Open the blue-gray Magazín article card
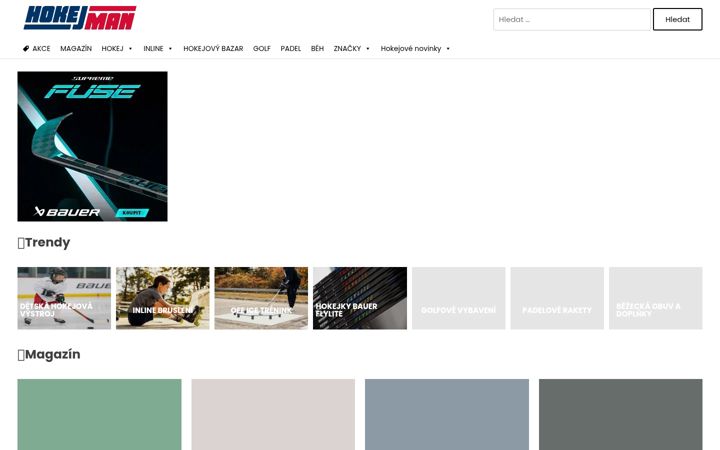The image size is (720, 450). coord(447,414)
